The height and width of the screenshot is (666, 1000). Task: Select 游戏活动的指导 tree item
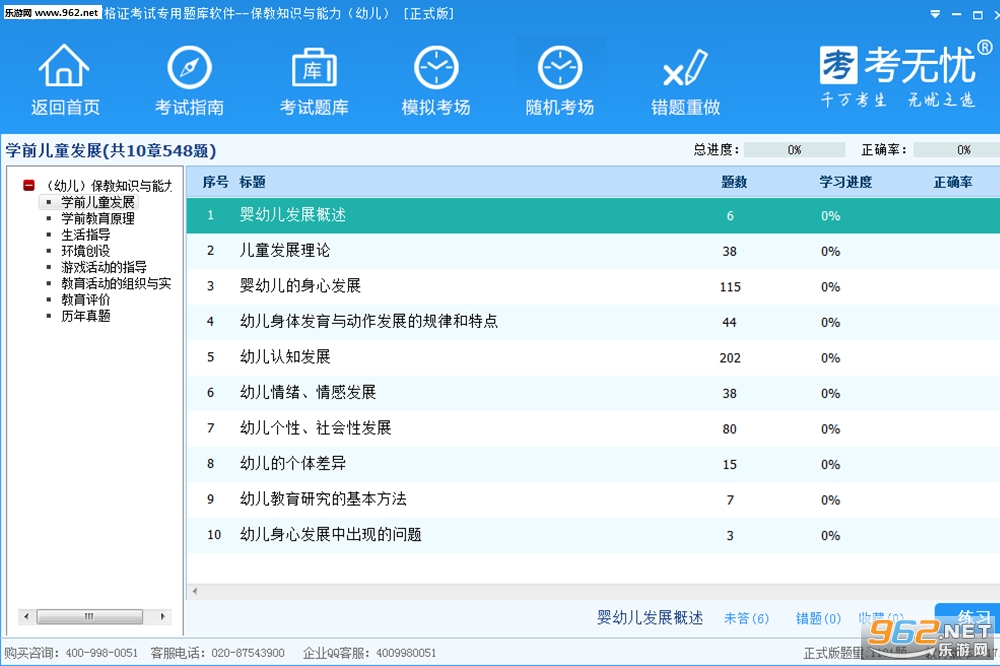point(103,267)
